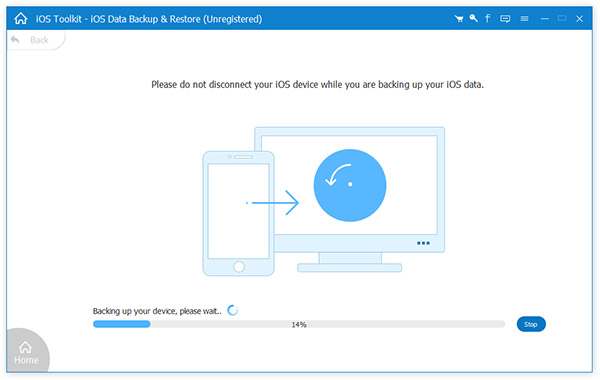Image resolution: width=600 pixels, height=380 pixels.
Task: Click the round Home button at bottom-left corner
Action: [x=26, y=353]
